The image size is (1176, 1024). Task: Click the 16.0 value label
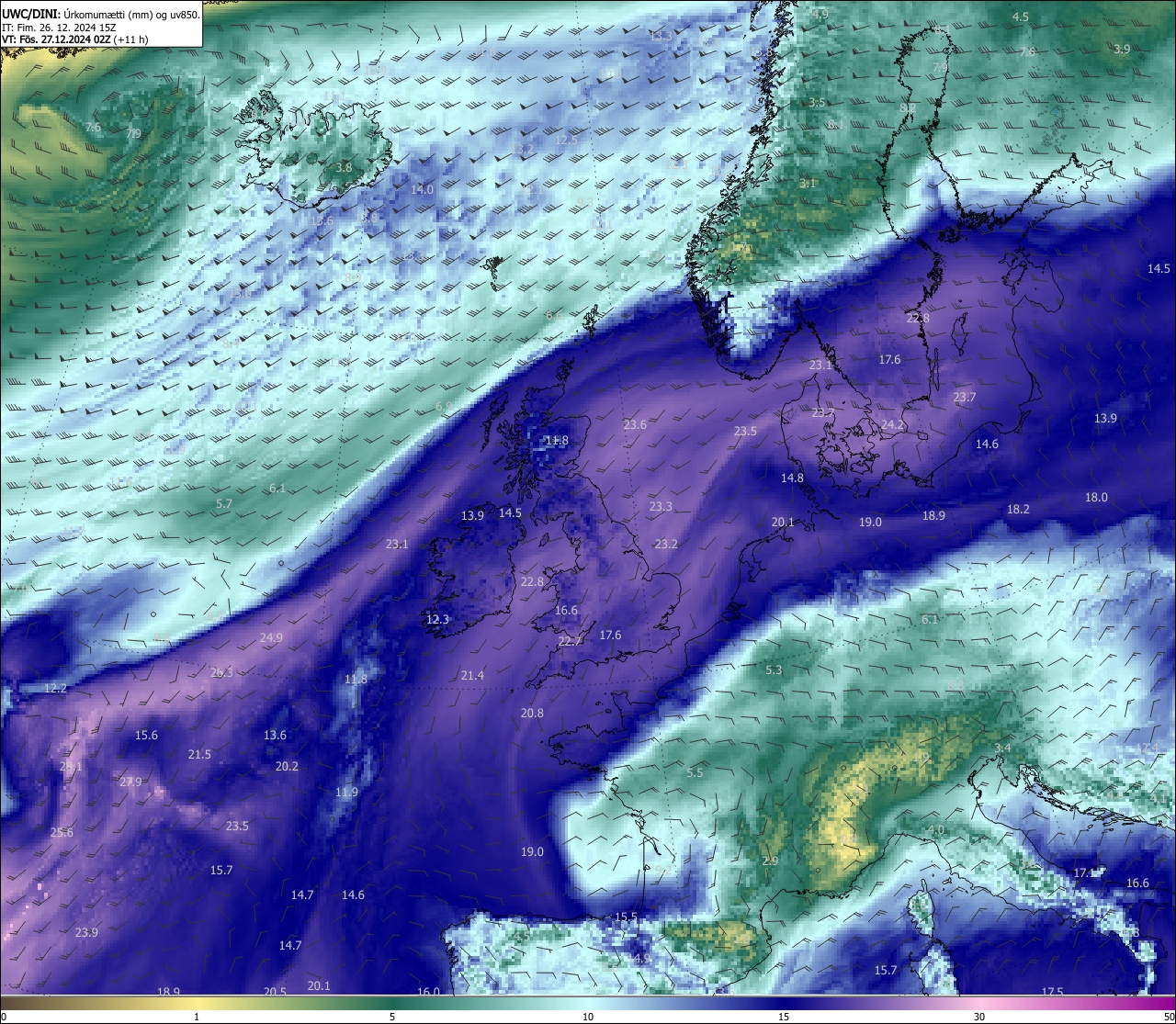(x=429, y=992)
